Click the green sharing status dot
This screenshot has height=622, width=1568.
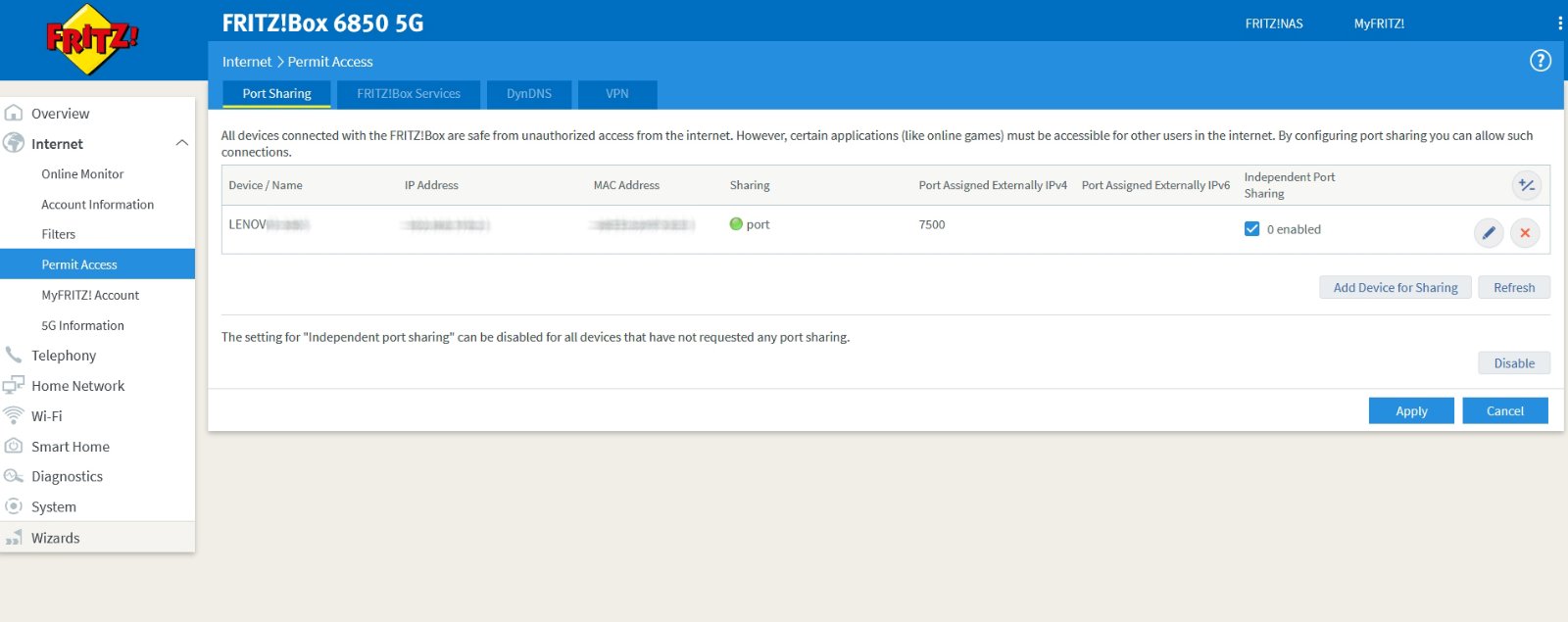click(736, 224)
